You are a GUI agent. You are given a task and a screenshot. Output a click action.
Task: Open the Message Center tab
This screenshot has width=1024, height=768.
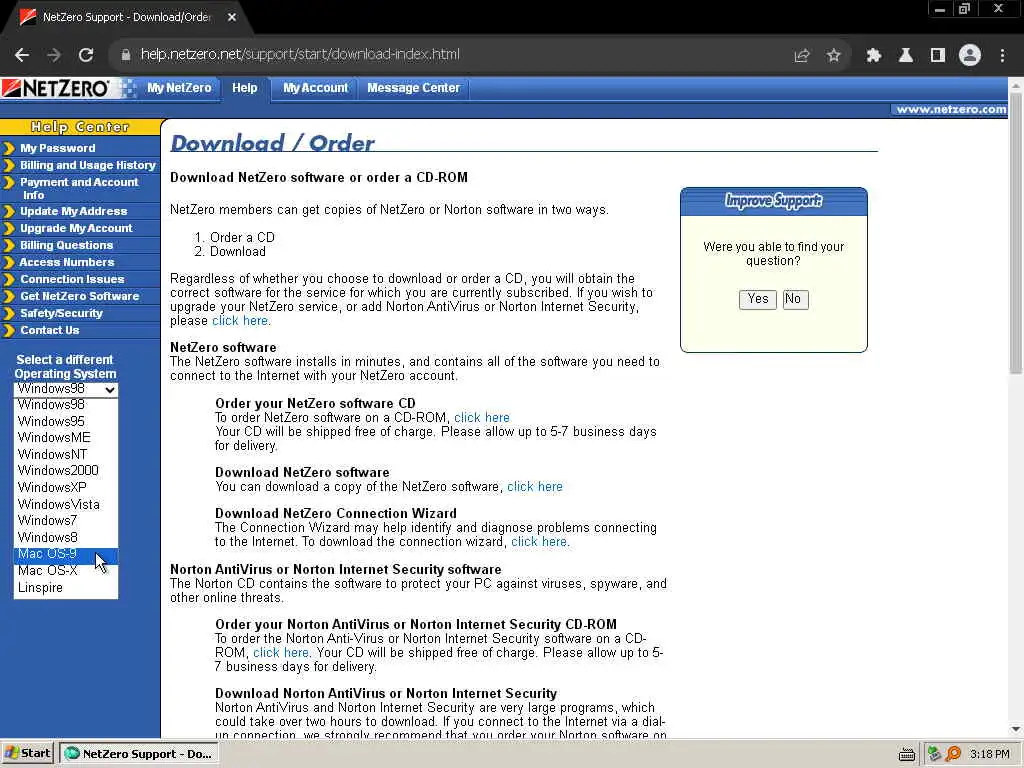point(413,88)
